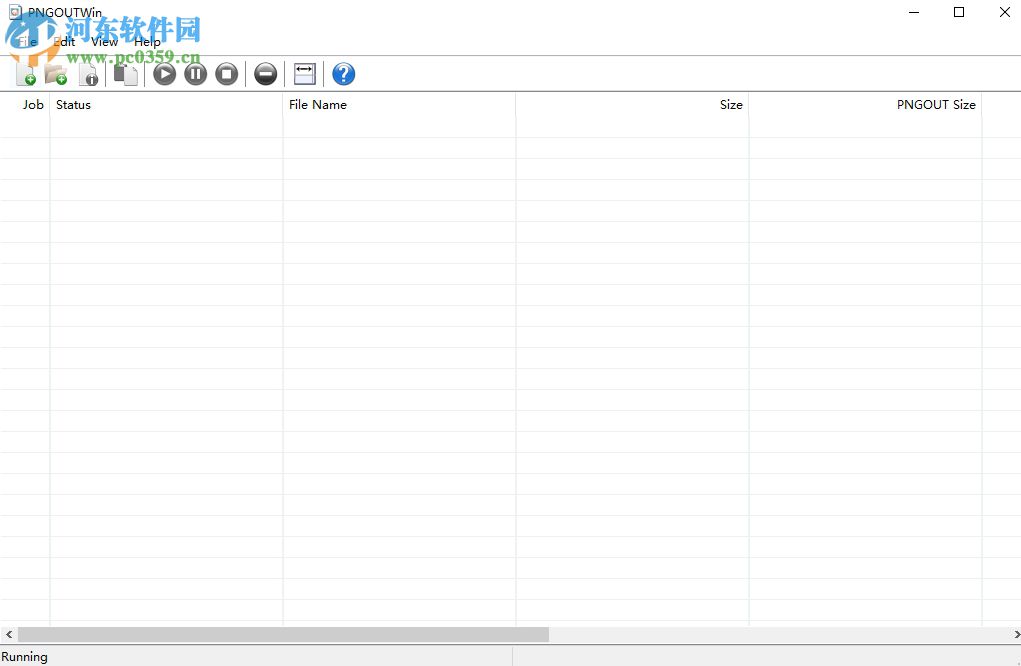Click the scroll left arrow

pos(8,634)
